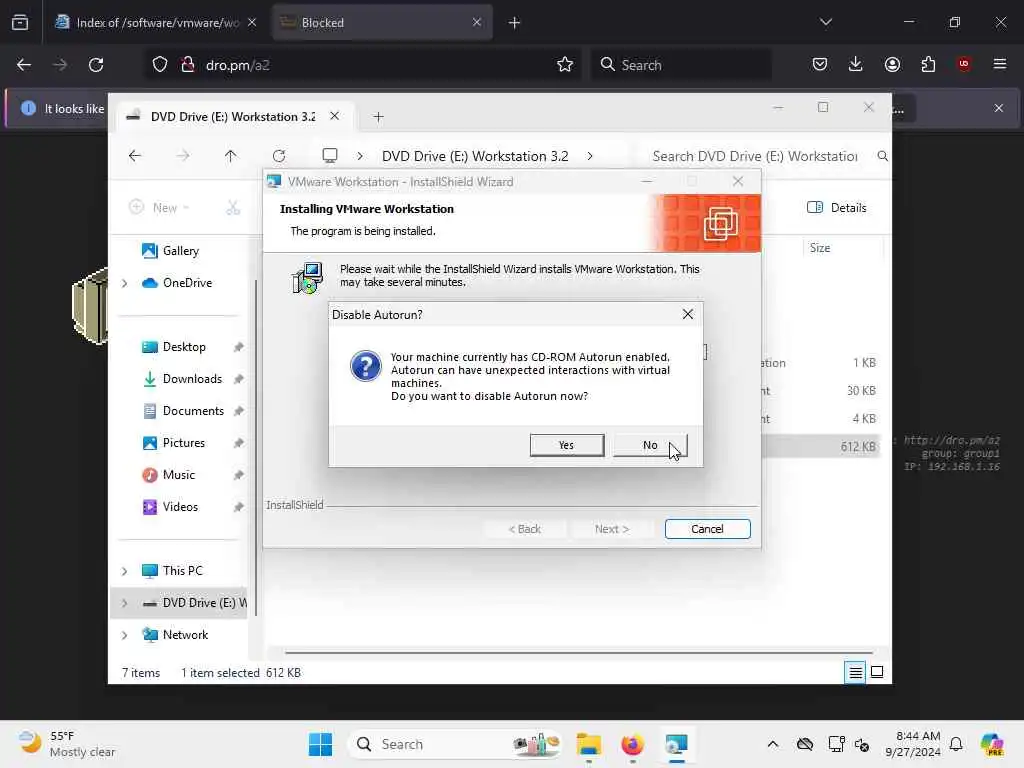Click the dro.pm/a2 address bar
The width and height of the screenshot is (1024, 768).
pos(362,65)
